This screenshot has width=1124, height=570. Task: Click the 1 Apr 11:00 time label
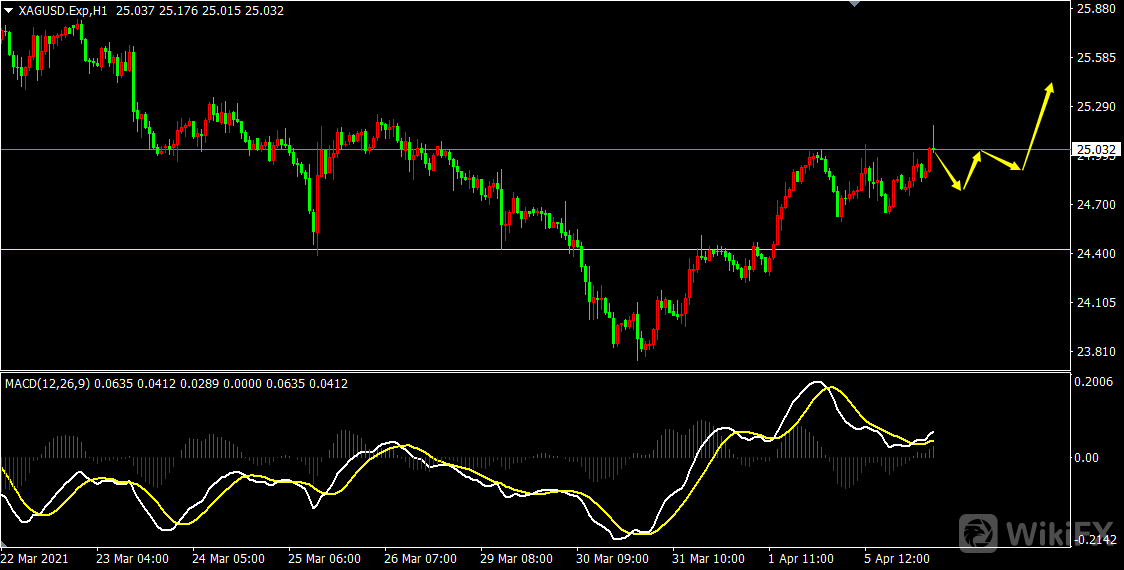click(804, 557)
